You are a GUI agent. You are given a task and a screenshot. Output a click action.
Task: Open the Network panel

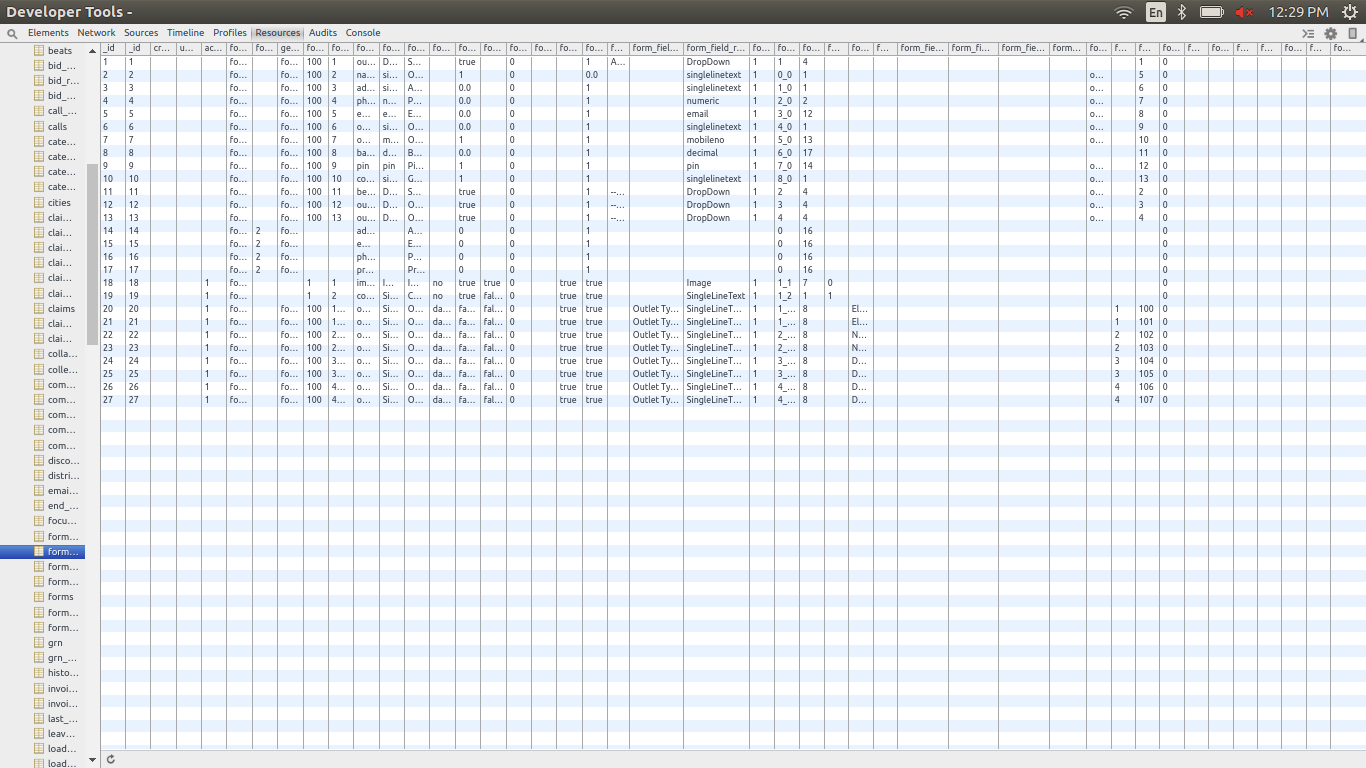click(x=96, y=32)
